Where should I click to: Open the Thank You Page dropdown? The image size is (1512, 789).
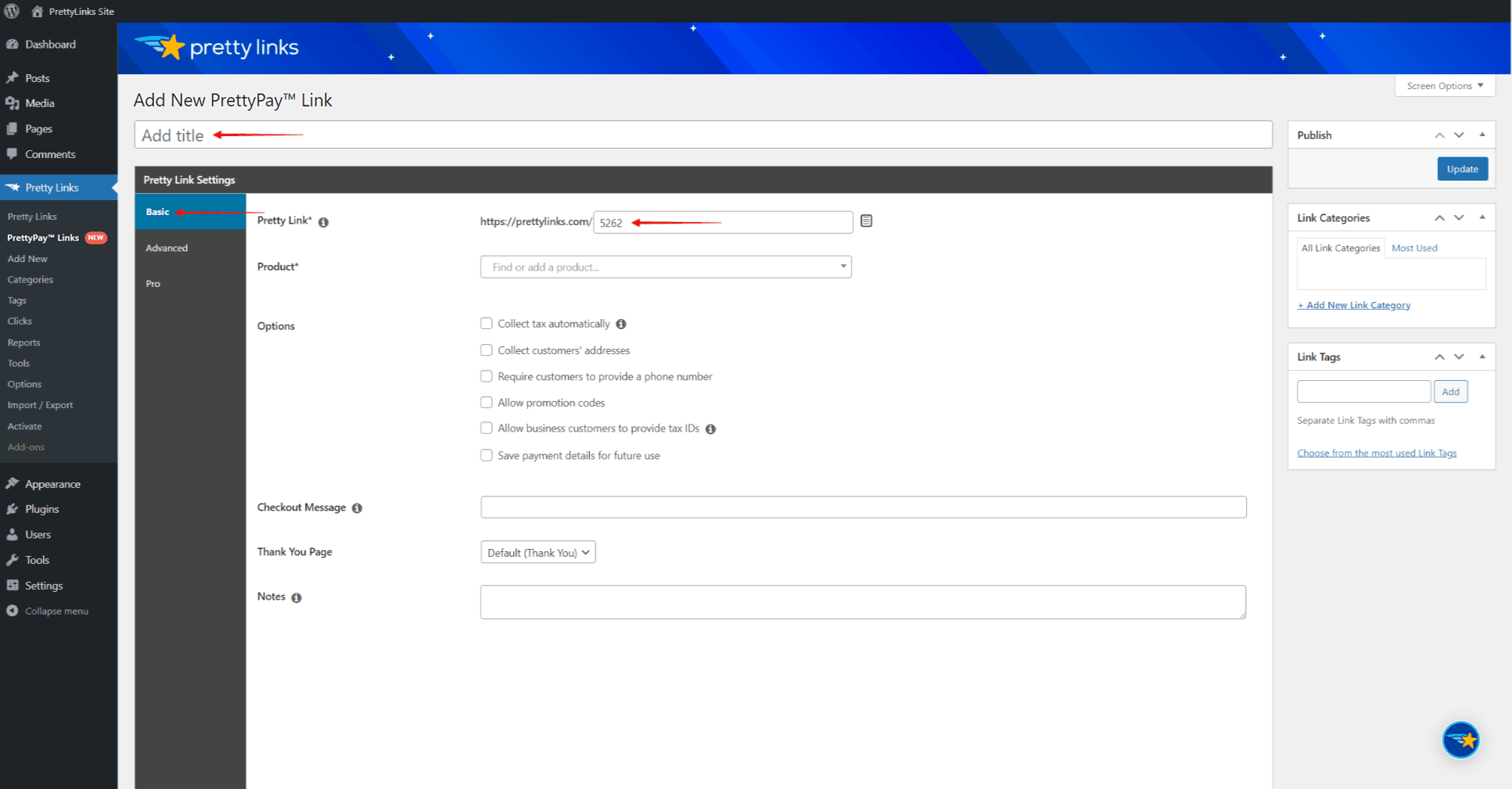click(x=537, y=552)
